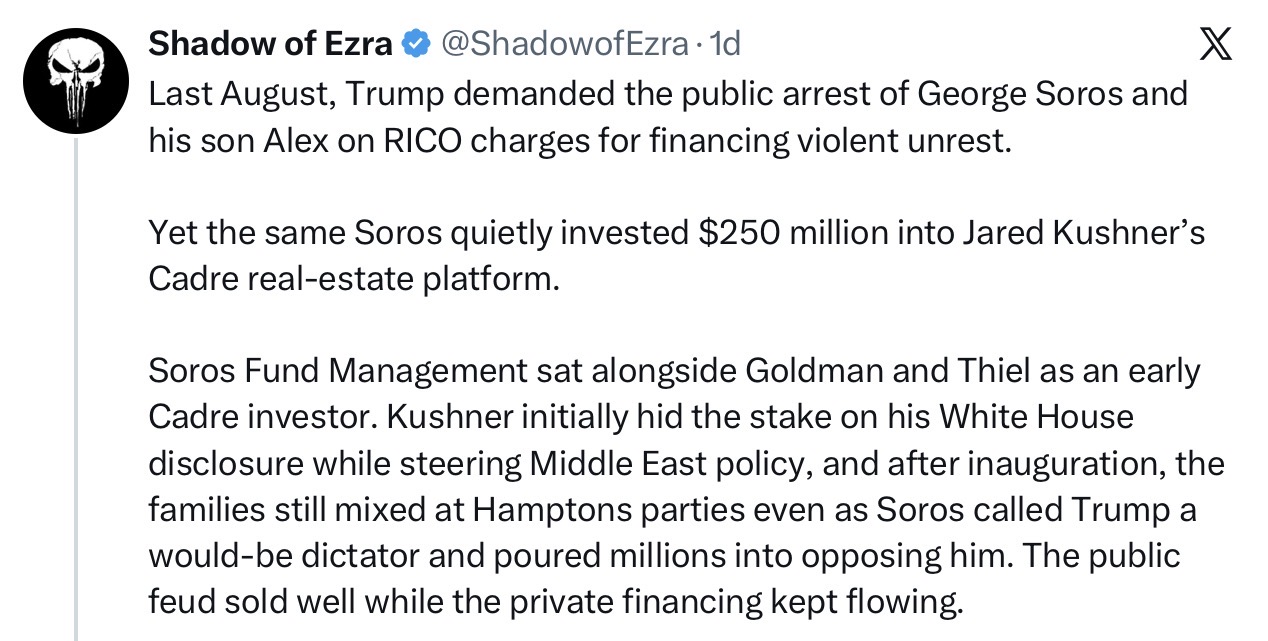Open the 1d timestamp permalink
The width and height of the screenshot is (1268, 641).
pyautogui.click(x=724, y=44)
